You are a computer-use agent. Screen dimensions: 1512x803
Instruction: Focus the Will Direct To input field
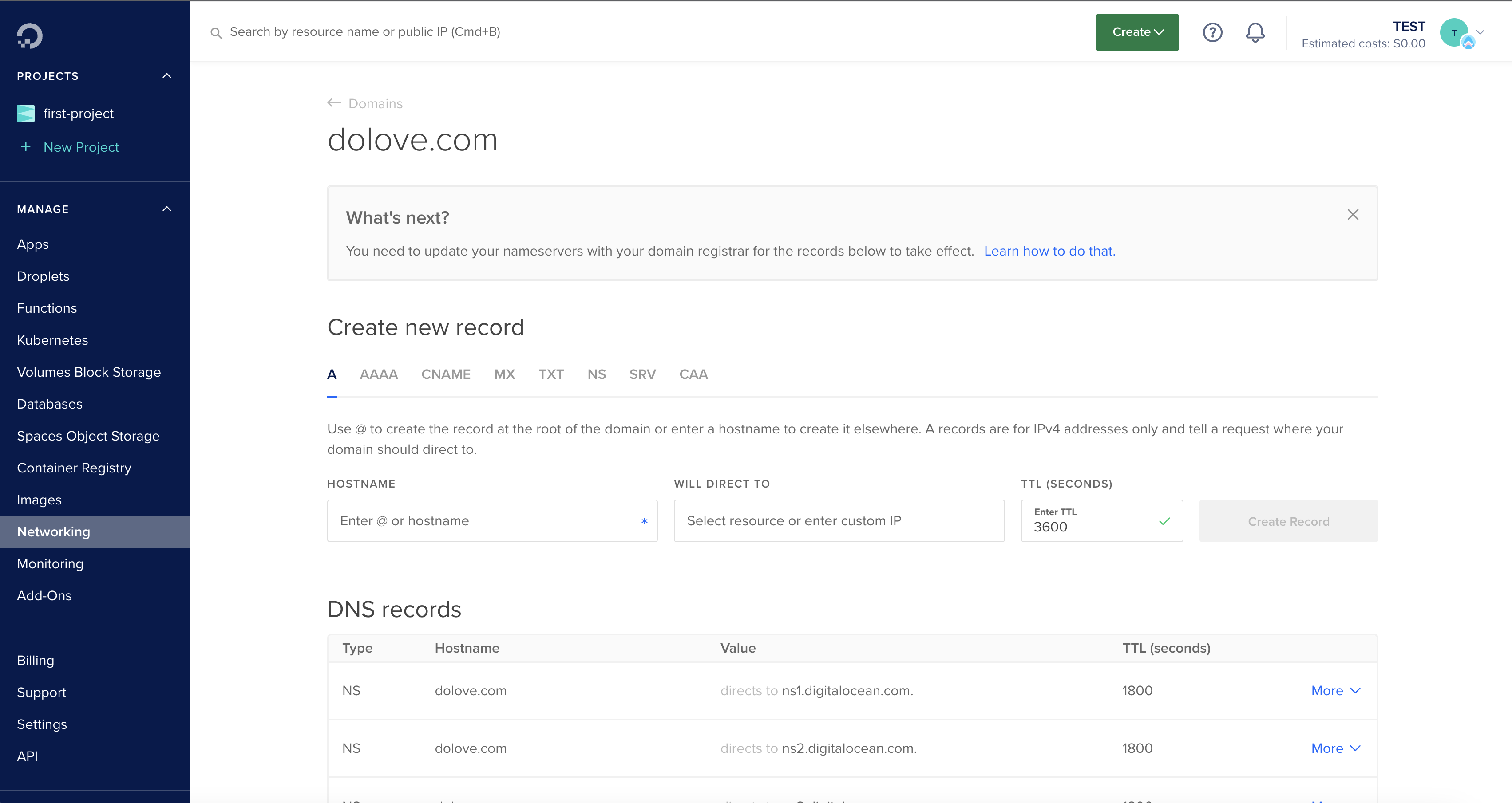839,521
